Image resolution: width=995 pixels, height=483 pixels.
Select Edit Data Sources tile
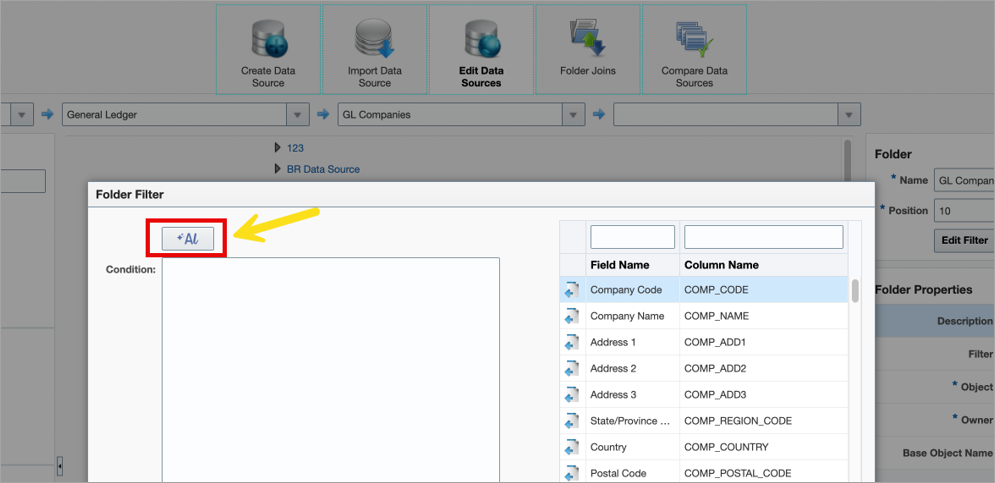point(481,50)
